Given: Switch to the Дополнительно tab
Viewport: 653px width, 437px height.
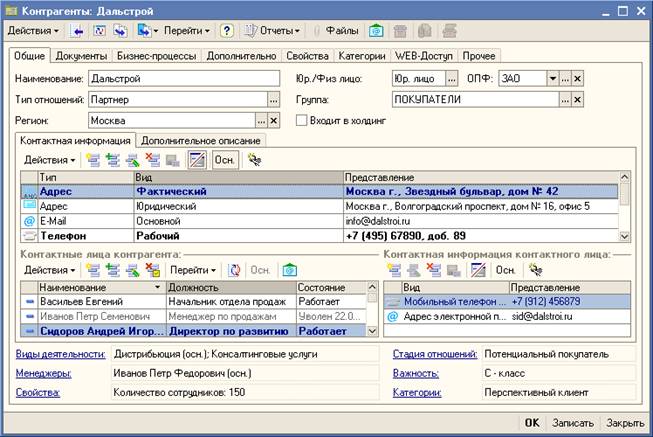Looking at the screenshot, I should (x=242, y=56).
